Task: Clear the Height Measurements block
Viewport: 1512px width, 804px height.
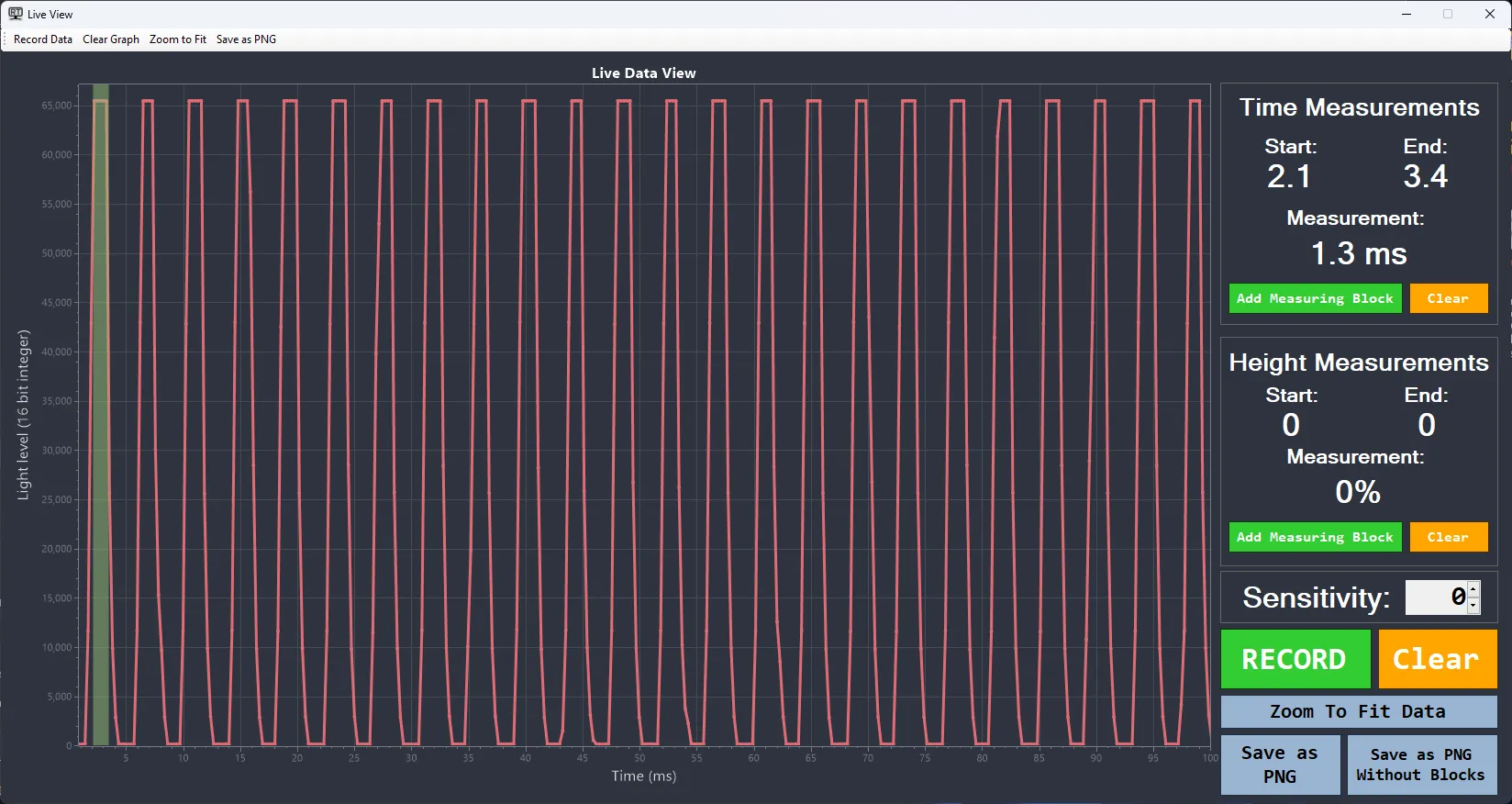Action: (1448, 537)
